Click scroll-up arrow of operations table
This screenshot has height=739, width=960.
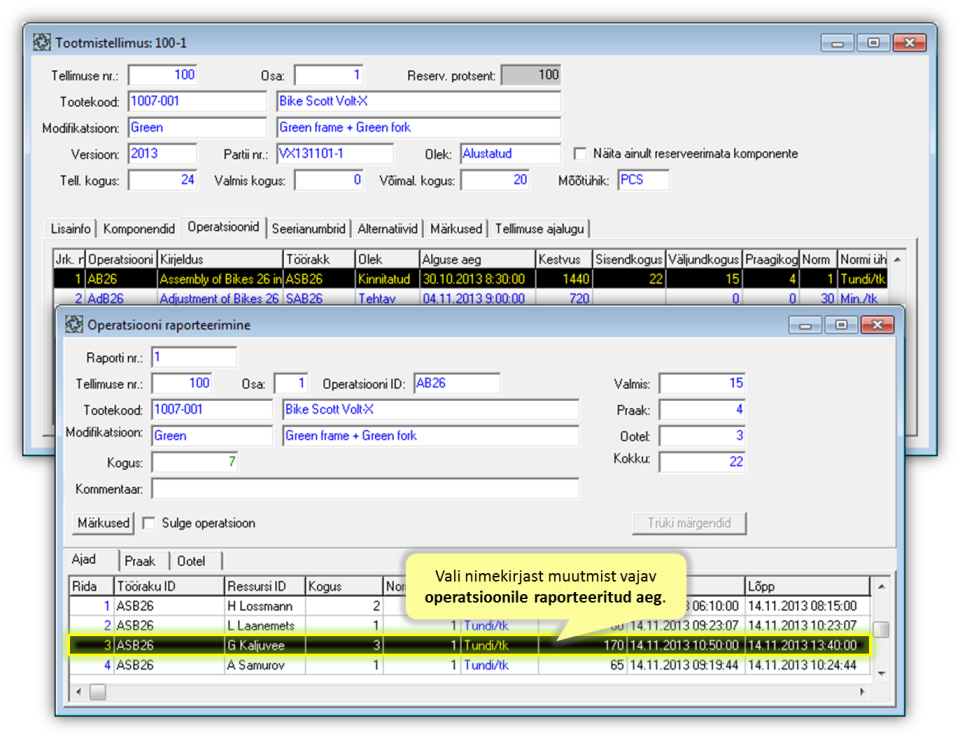coord(897,260)
